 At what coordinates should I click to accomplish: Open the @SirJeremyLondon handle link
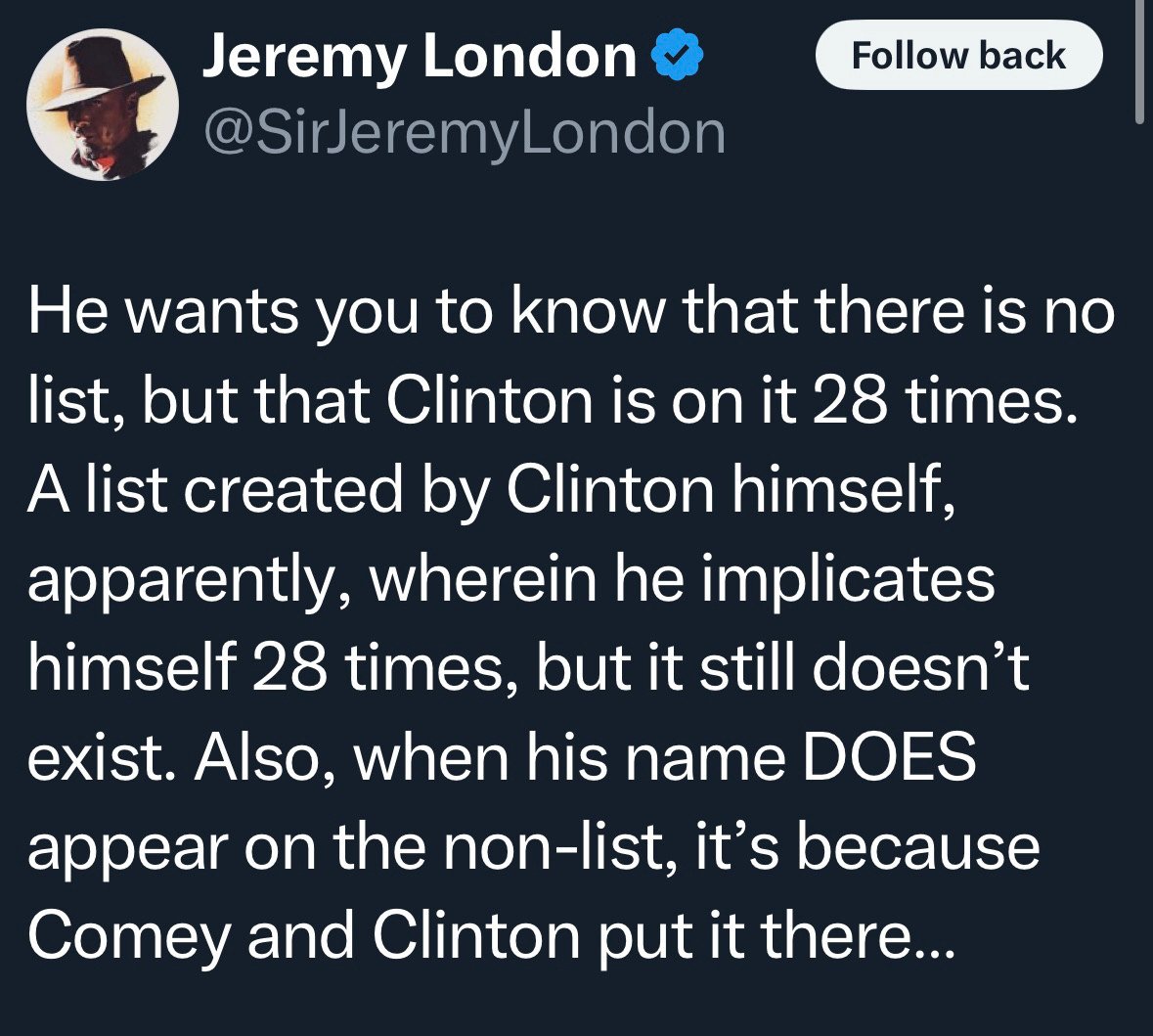464,133
